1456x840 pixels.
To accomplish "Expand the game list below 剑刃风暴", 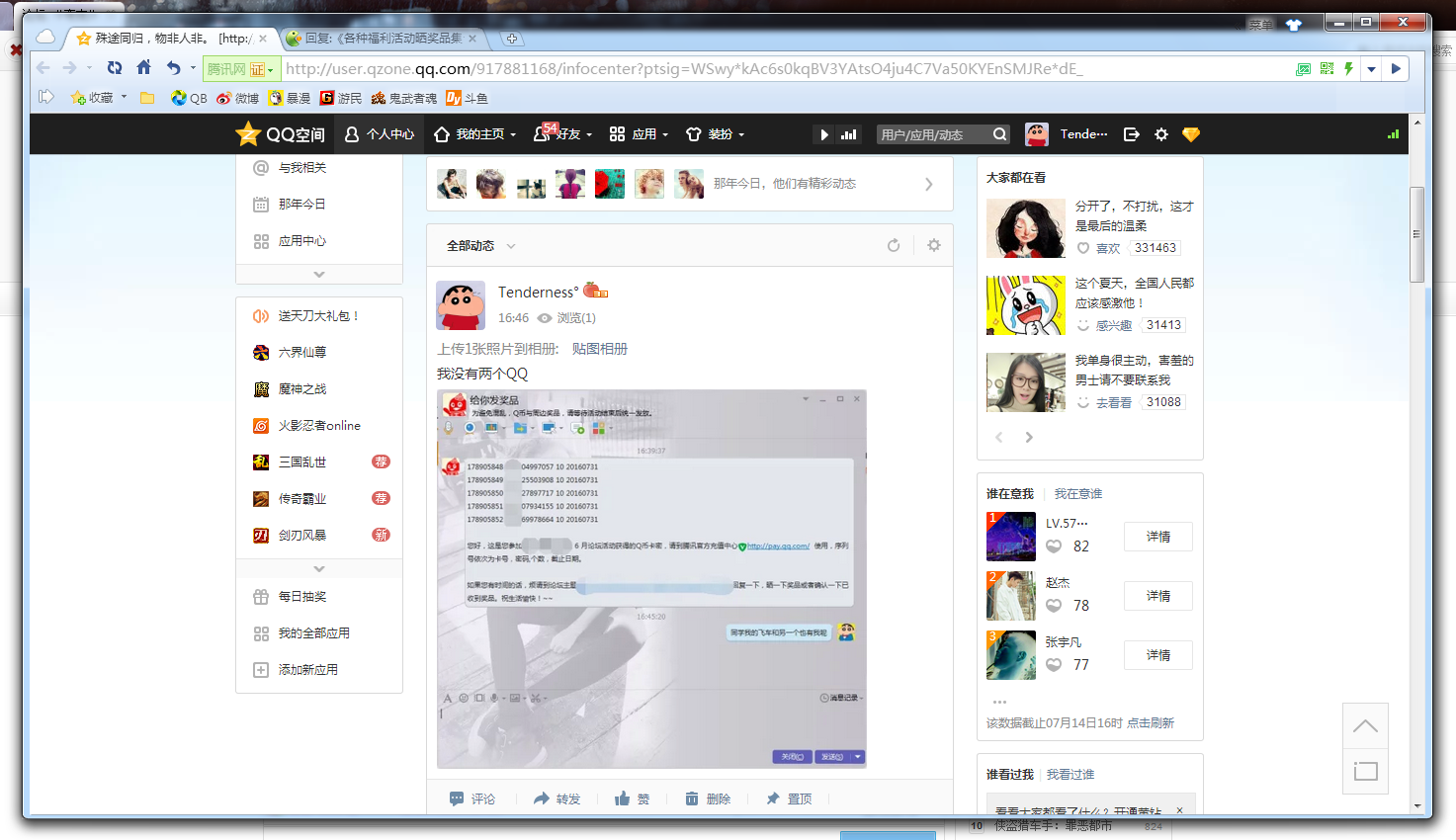I will point(319,569).
